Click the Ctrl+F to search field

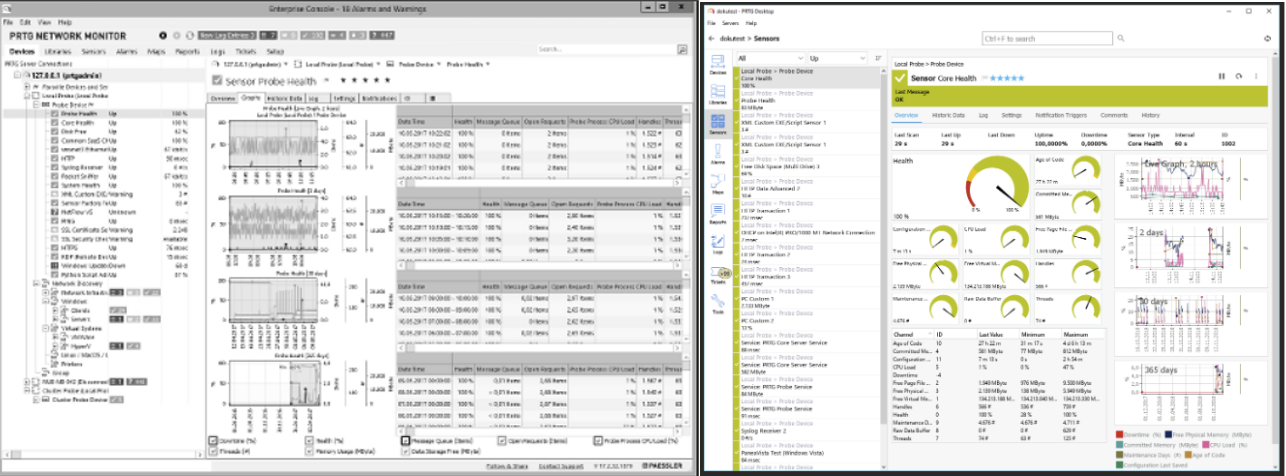tap(1047, 38)
